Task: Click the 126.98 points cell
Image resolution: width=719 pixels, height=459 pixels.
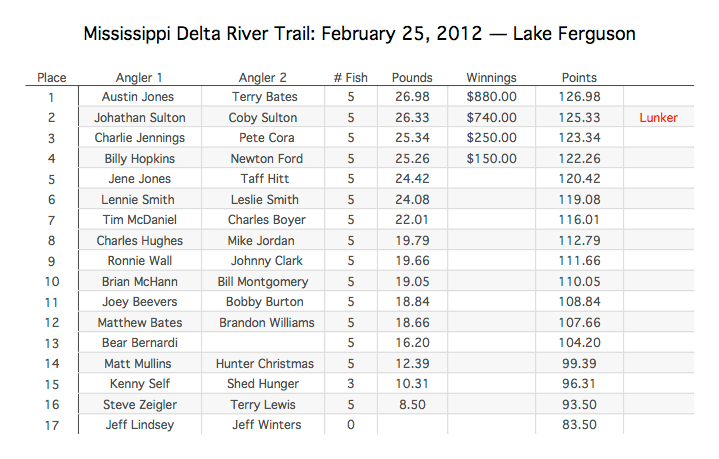Action: coord(579,97)
